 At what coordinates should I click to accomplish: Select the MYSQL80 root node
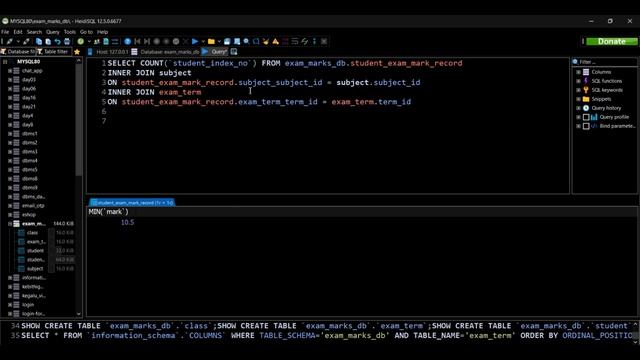[28, 62]
